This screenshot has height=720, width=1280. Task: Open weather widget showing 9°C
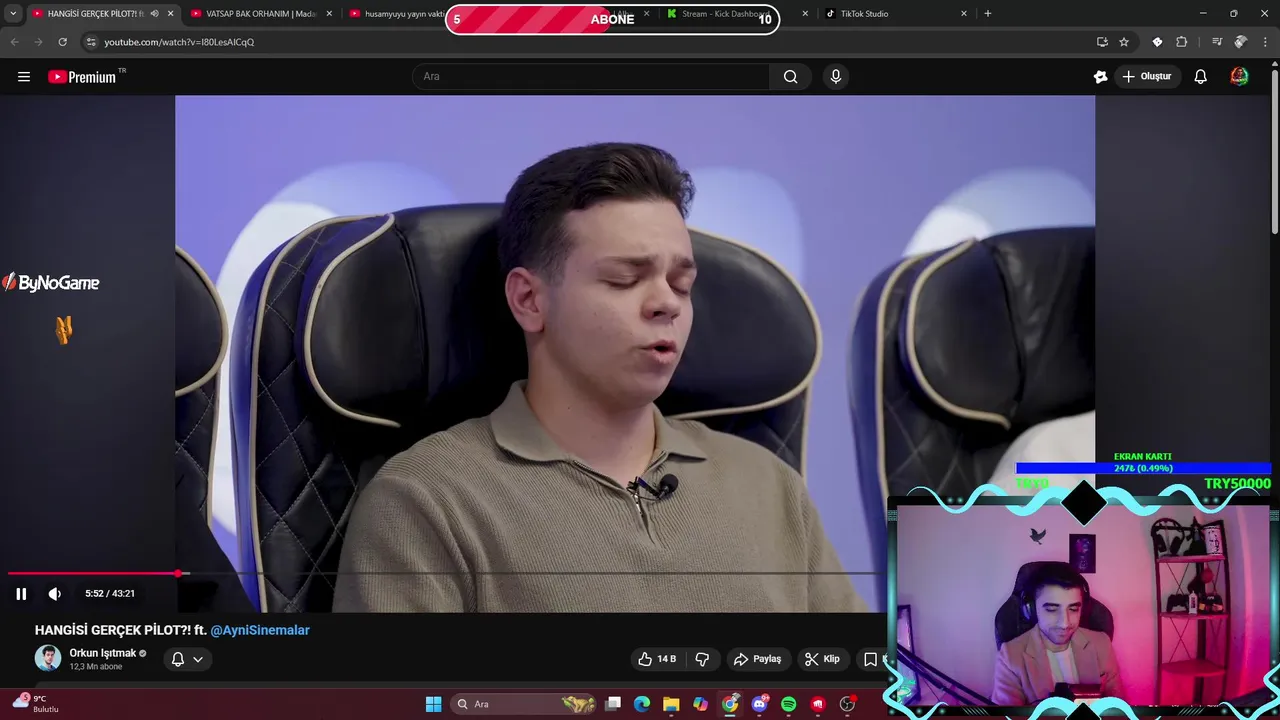click(x=38, y=704)
